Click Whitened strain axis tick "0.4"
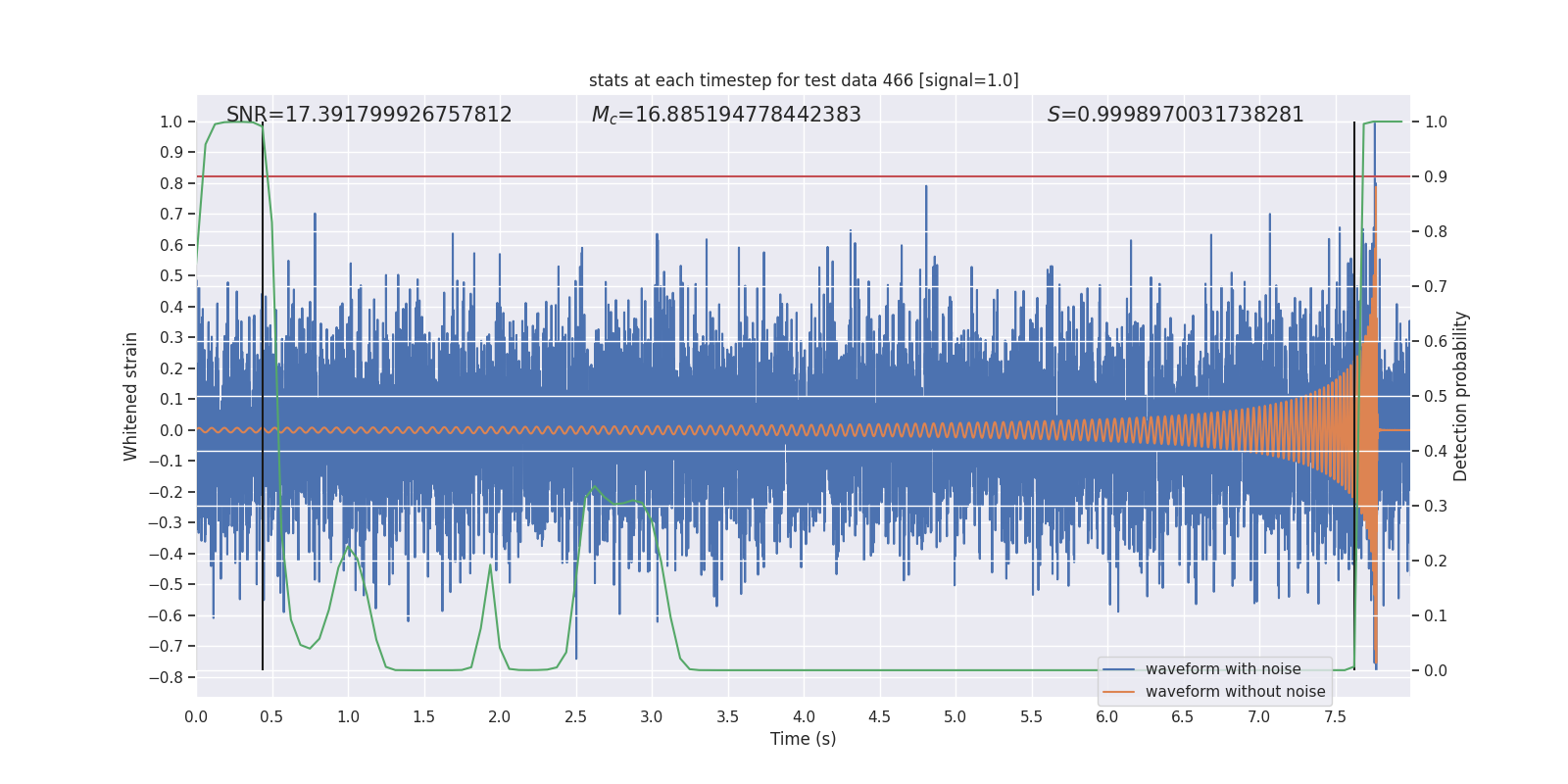 171,307
